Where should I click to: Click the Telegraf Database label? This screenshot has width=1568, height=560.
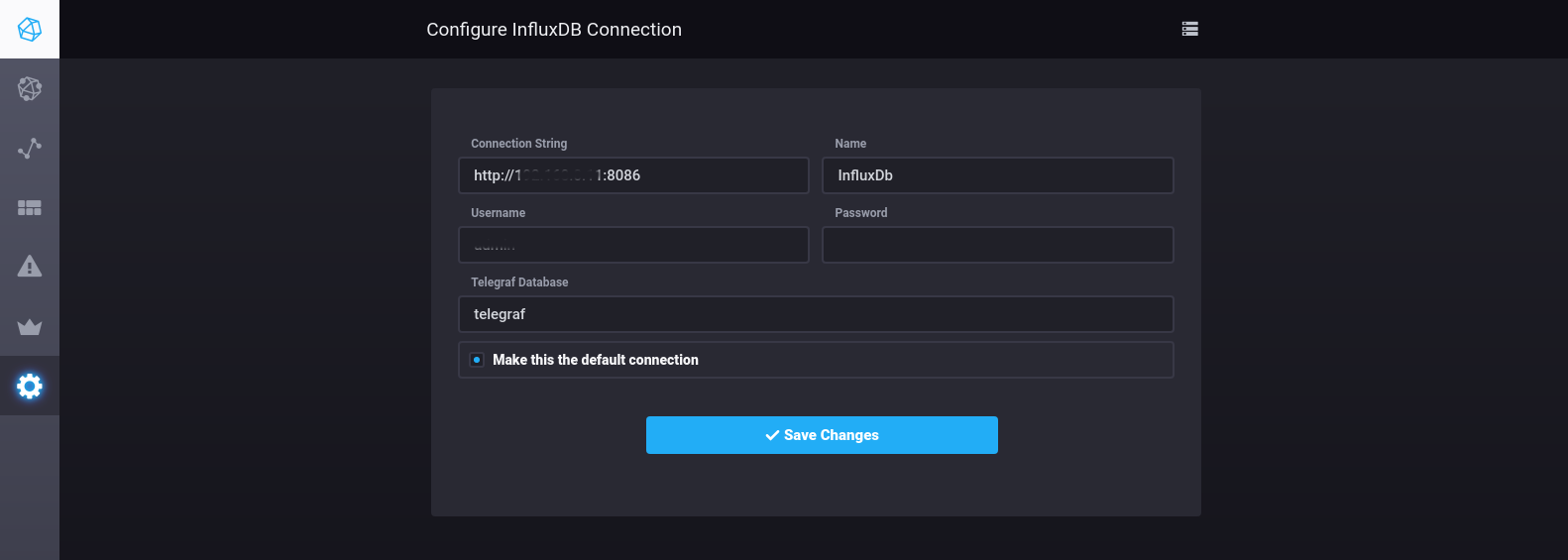coord(519,282)
